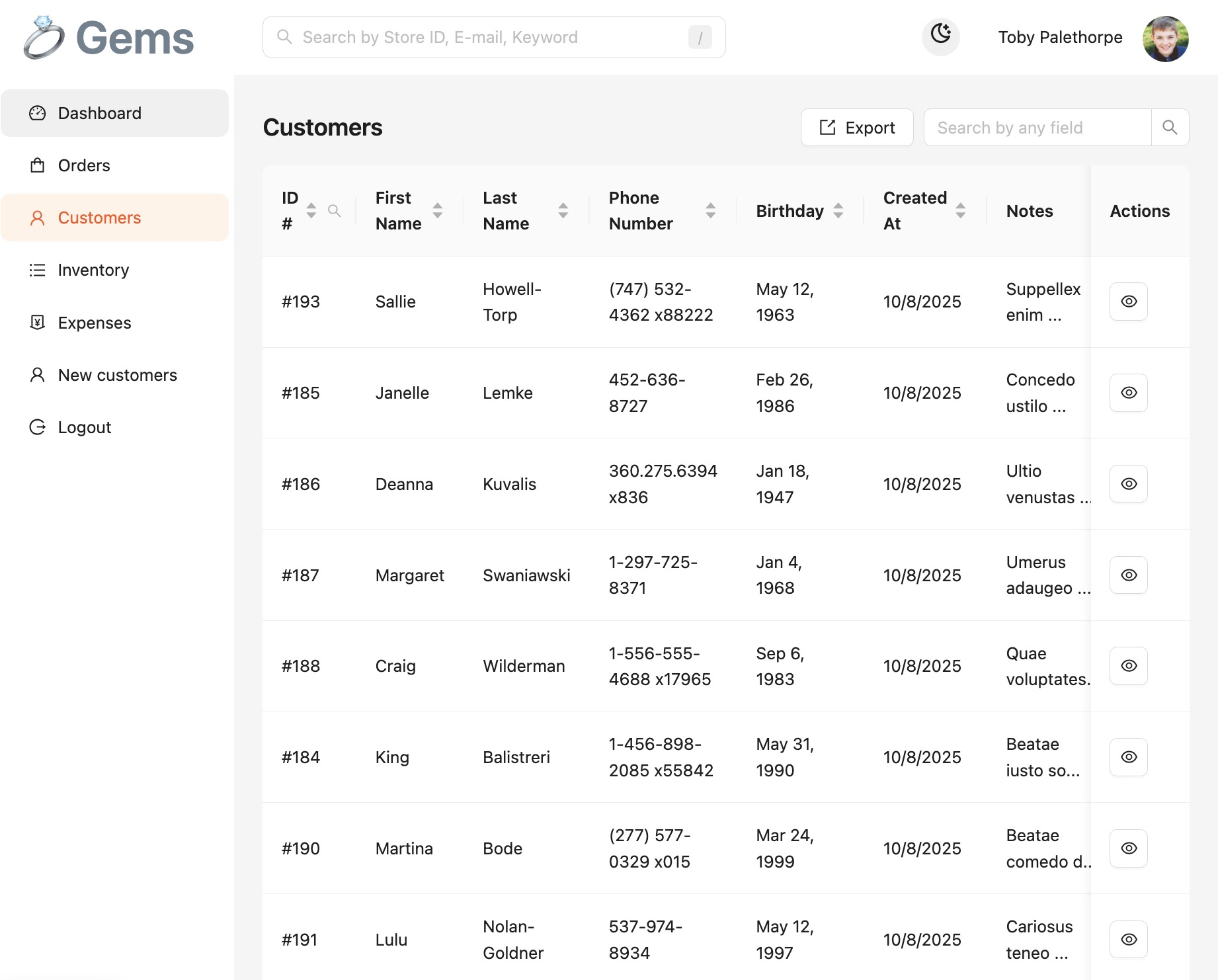Open eye icon for Martina Bode
The width and height of the screenshot is (1218, 980).
1128,848
